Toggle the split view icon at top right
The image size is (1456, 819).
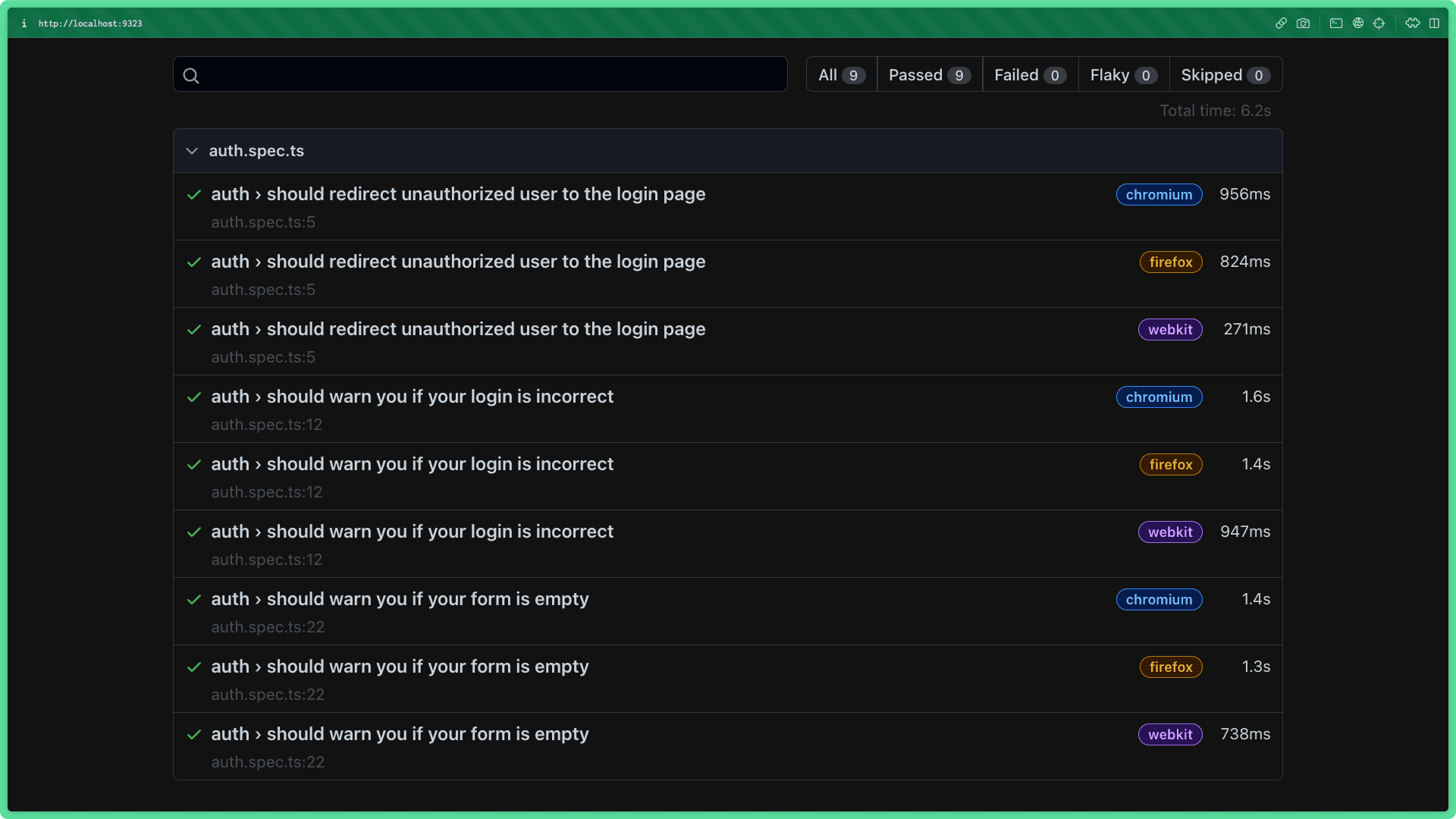1436,24
